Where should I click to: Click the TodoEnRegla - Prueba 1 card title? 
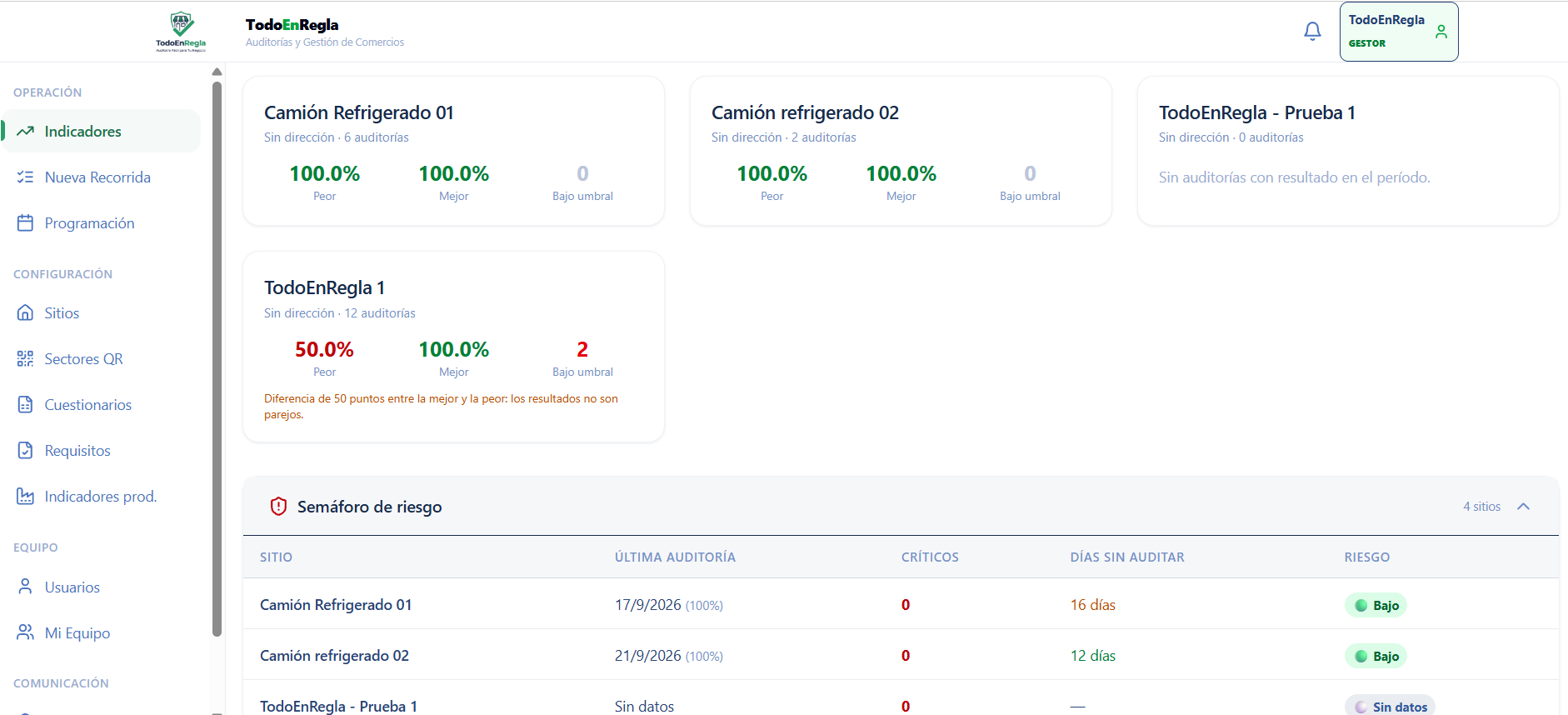[x=1257, y=112]
